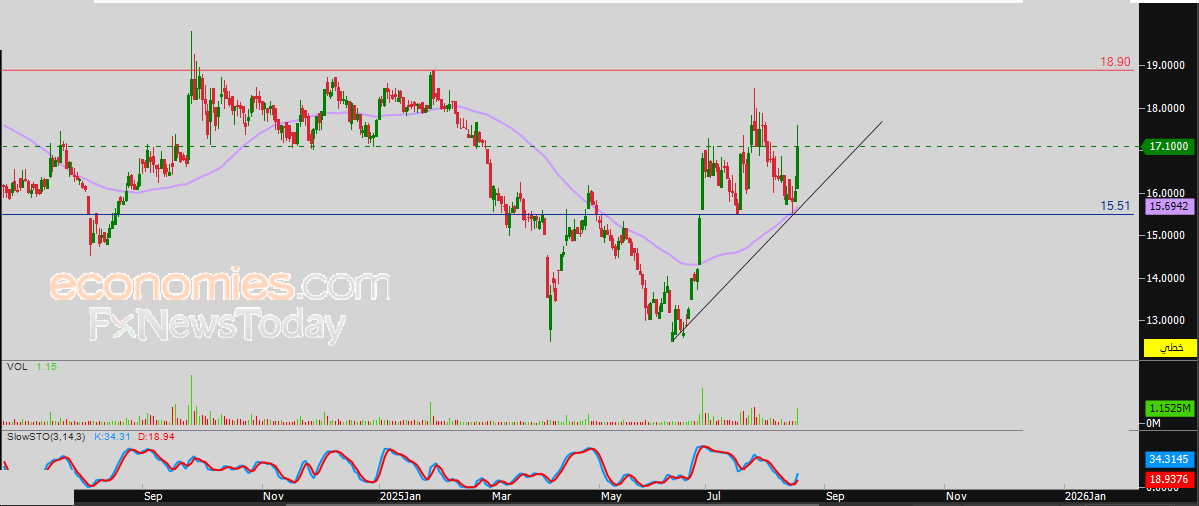
Task: Click the yellow خطي linear scale button
Action: click(x=1169, y=348)
